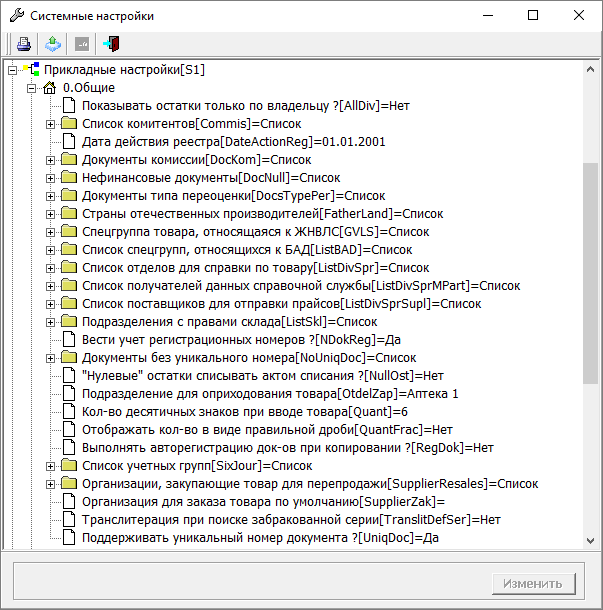
Task: Click page icon of Показывать остатки только по владельцу
Action: click(x=69, y=105)
